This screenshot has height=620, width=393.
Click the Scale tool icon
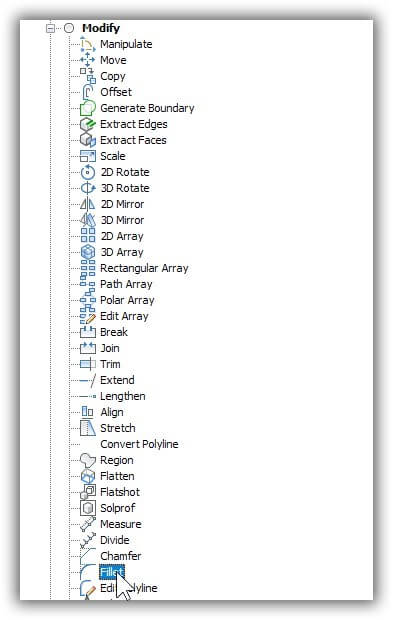[88, 156]
